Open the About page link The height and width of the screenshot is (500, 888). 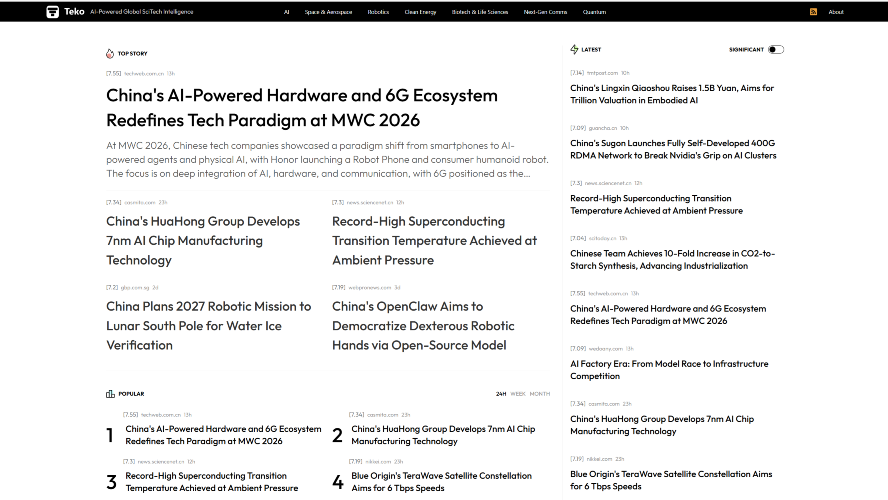836,12
